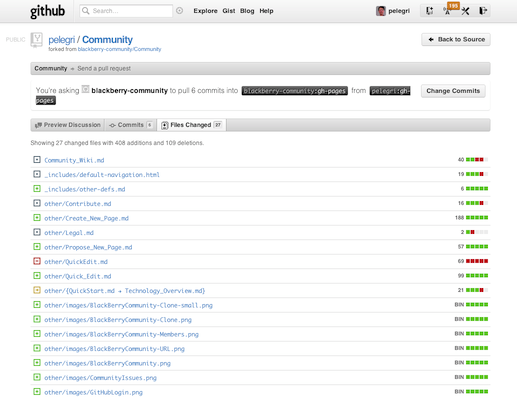This screenshot has width=517, height=397.
Task: Click the GitHub logo
Action: 47,11
